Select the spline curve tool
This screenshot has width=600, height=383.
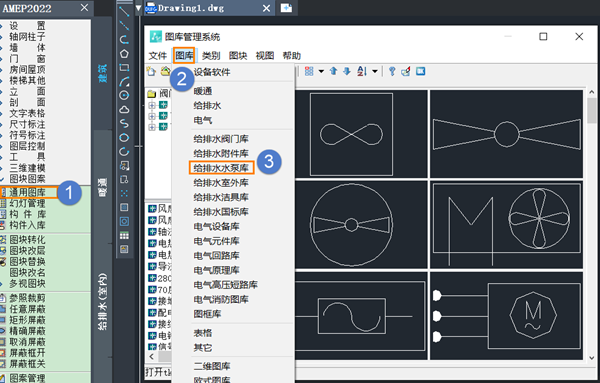click(124, 123)
